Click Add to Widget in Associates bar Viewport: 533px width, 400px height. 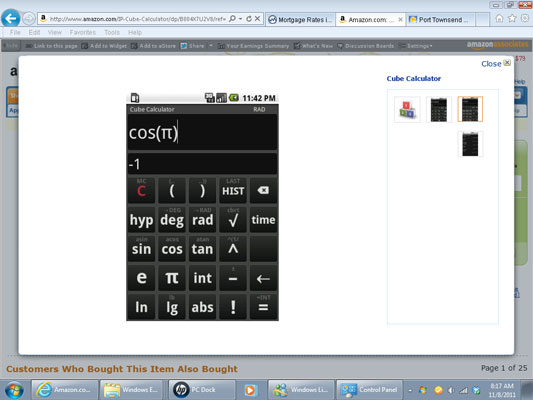pos(104,46)
